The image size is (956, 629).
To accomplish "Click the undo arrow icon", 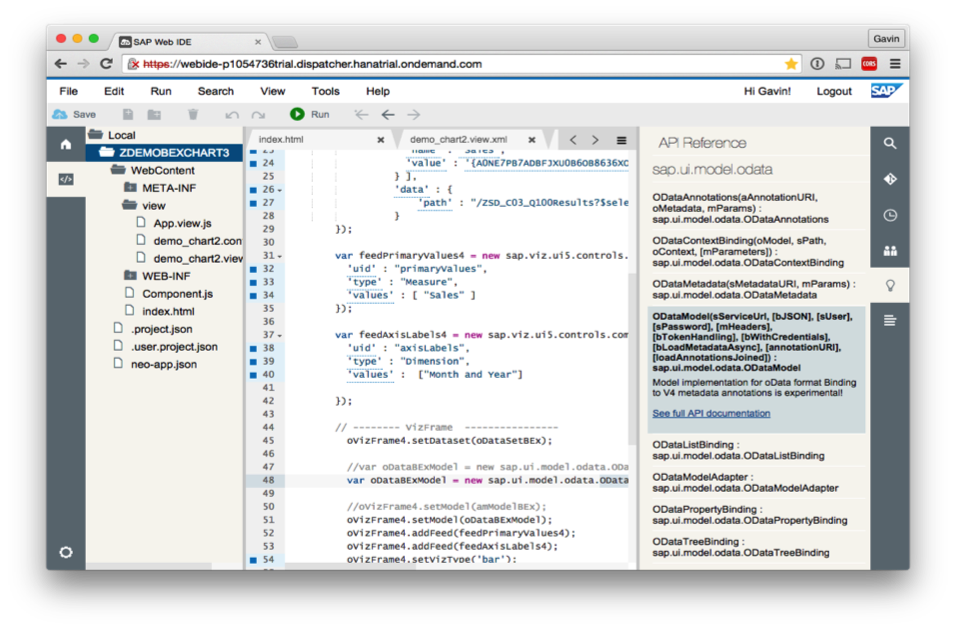I will [232, 115].
